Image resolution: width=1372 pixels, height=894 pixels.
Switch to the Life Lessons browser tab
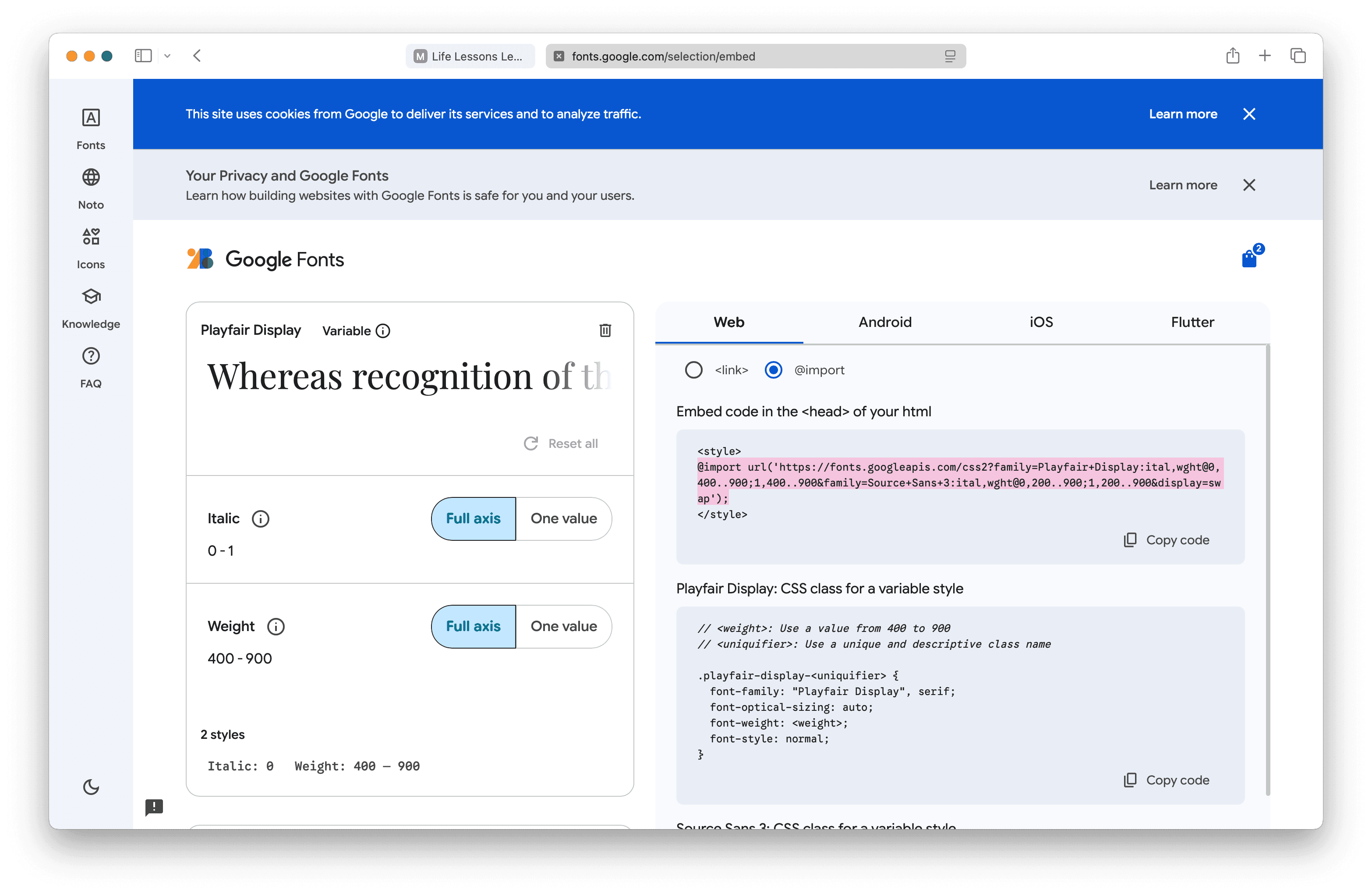tap(470, 56)
